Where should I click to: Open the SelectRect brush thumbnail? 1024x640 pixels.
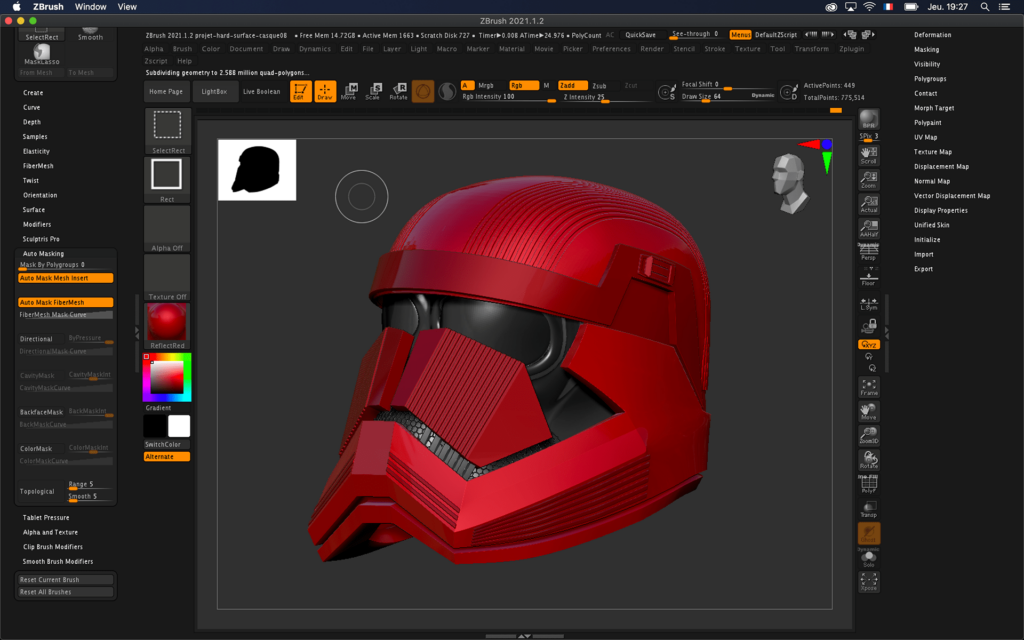coord(167,125)
